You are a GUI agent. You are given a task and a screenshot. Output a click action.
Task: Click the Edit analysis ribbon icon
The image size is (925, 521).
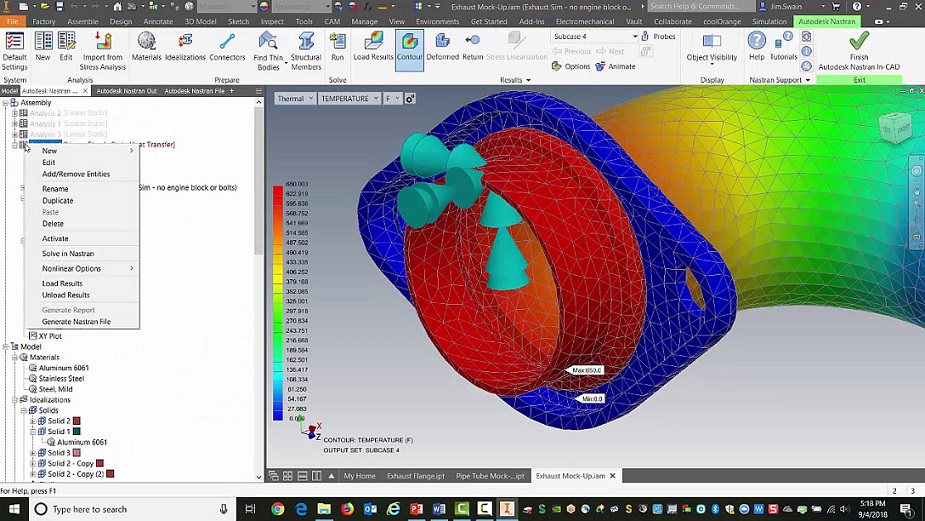point(66,47)
